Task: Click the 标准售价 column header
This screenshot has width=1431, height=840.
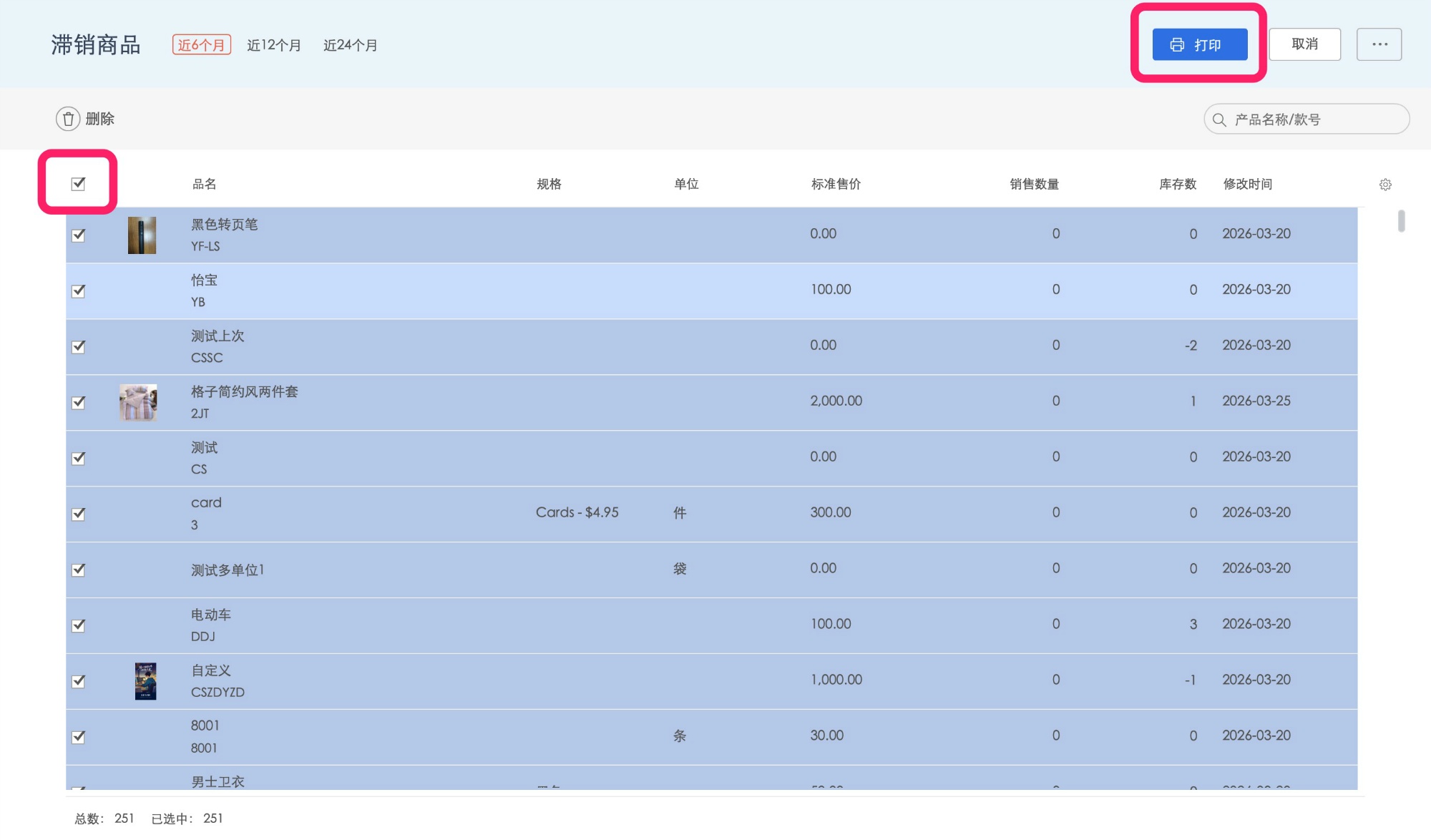Action: click(x=836, y=184)
